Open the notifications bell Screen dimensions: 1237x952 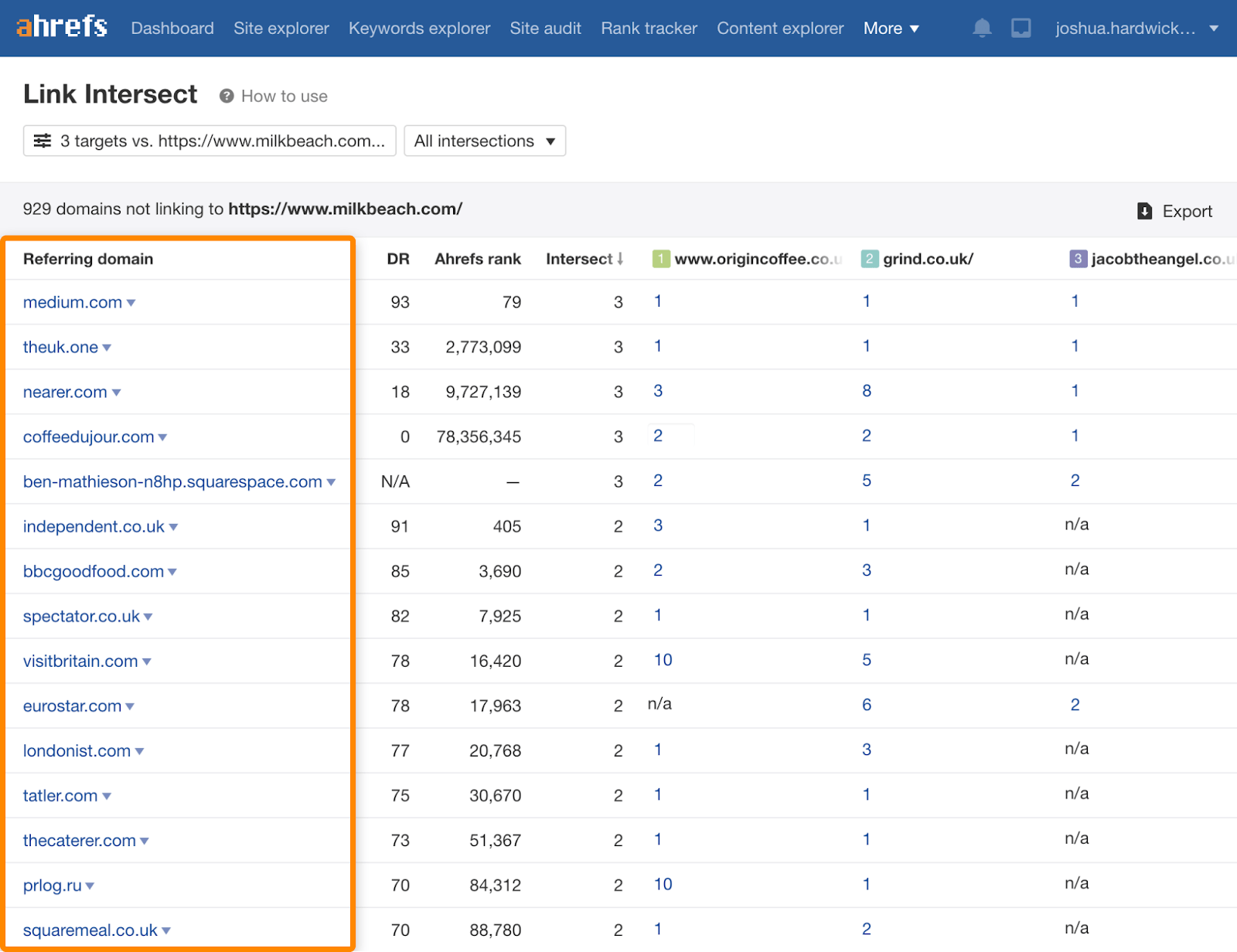982,29
